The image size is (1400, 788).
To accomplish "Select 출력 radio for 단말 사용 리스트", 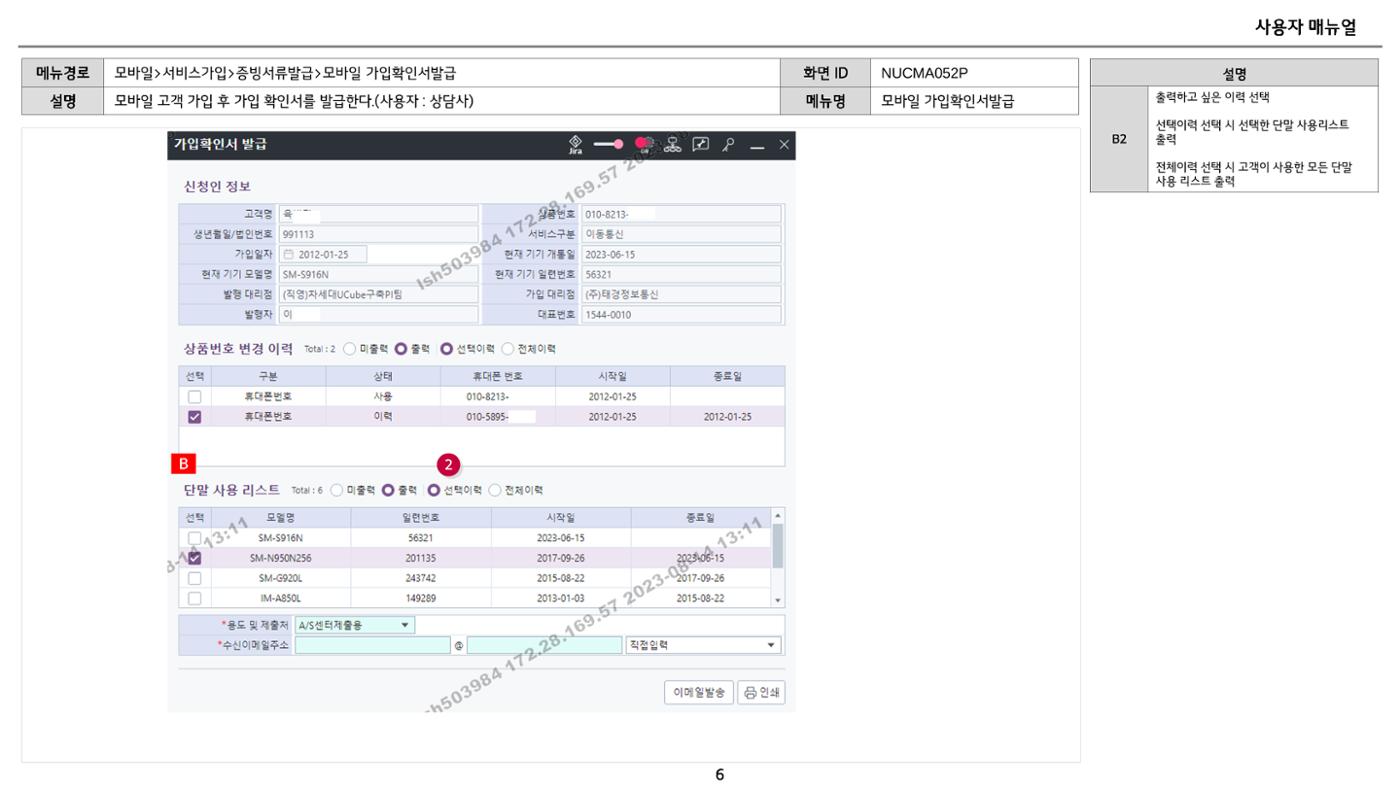I will (x=387, y=490).
